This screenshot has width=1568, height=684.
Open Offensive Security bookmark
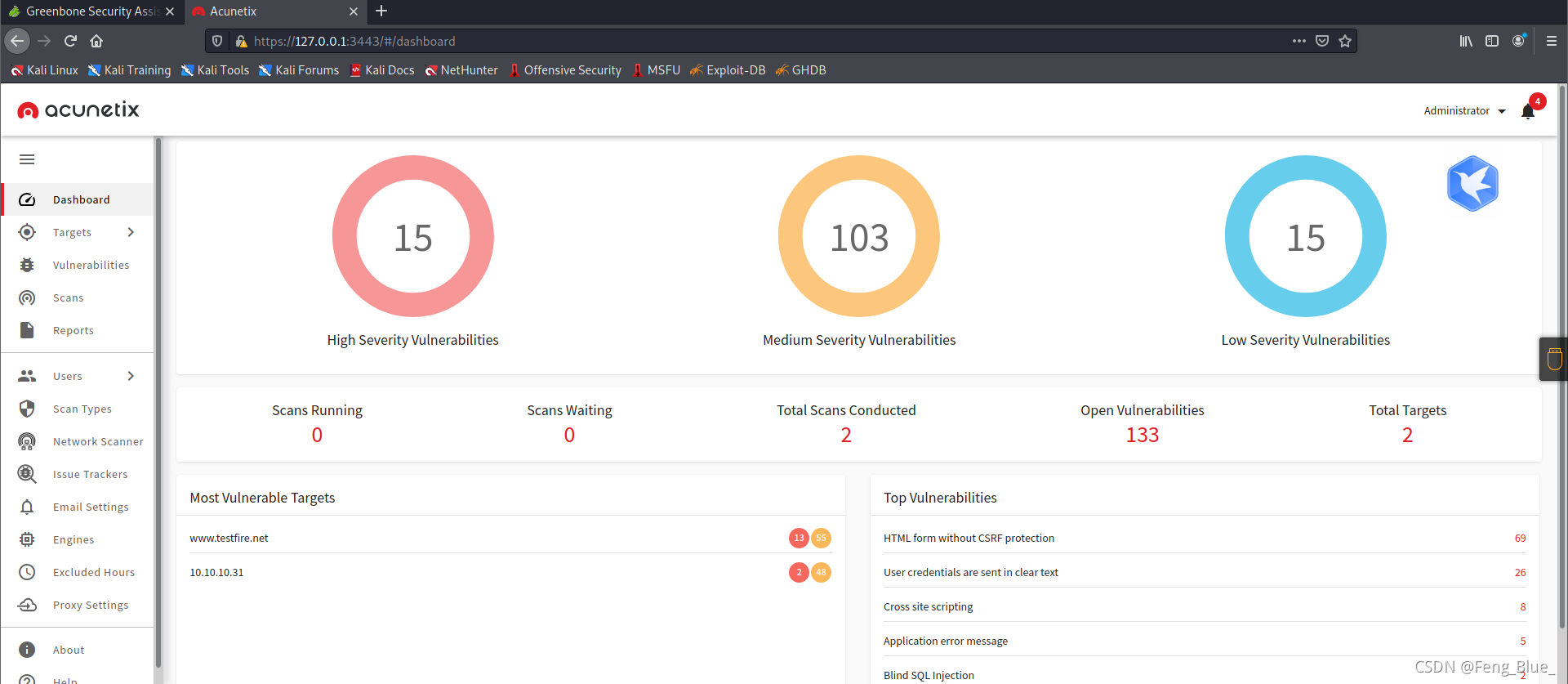click(564, 70)
